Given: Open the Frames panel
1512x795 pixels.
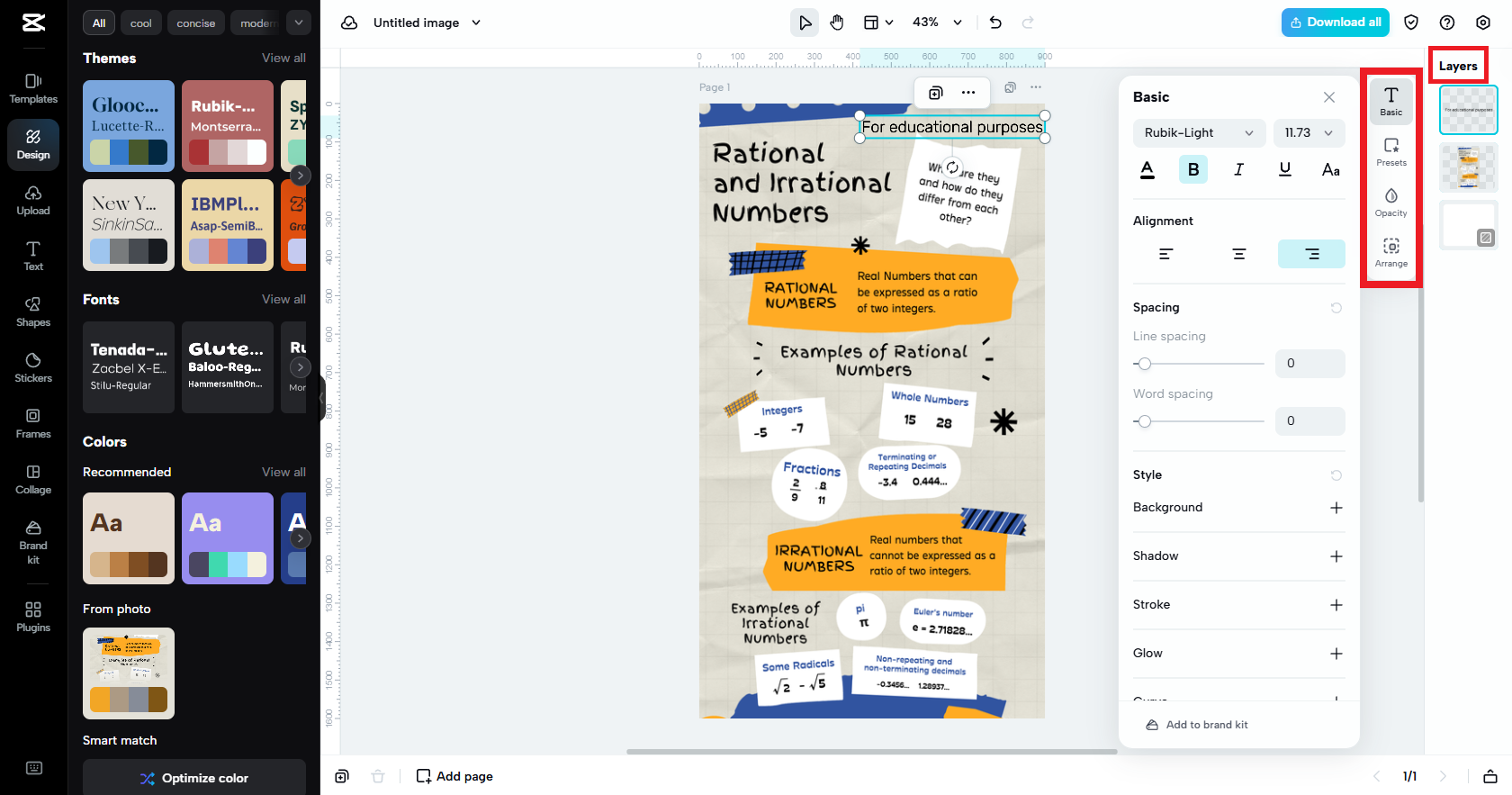Looking at the screenshot, I should 33,422.
